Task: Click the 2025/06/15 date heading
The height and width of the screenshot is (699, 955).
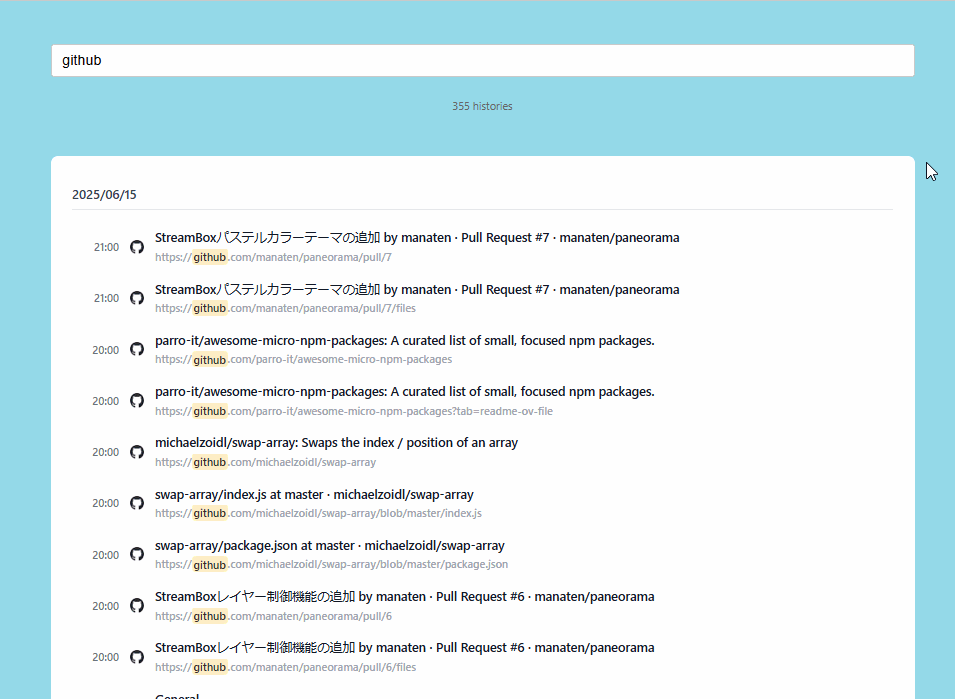Action: (104, 194)
